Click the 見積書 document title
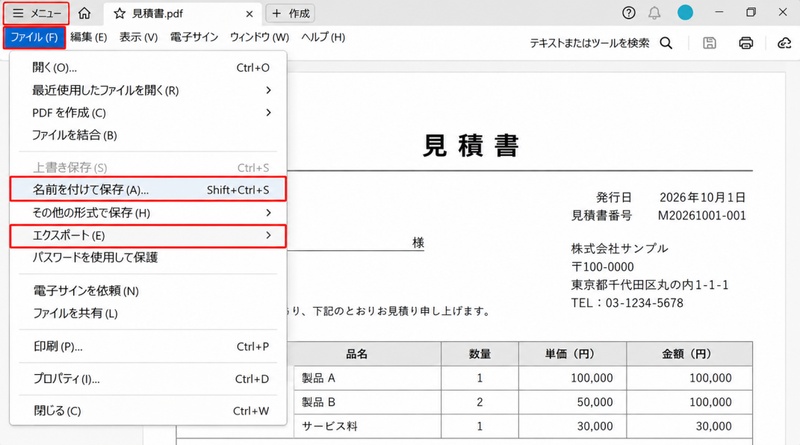The width and height of the screenshot is (800, 445). tap(471, 145)
